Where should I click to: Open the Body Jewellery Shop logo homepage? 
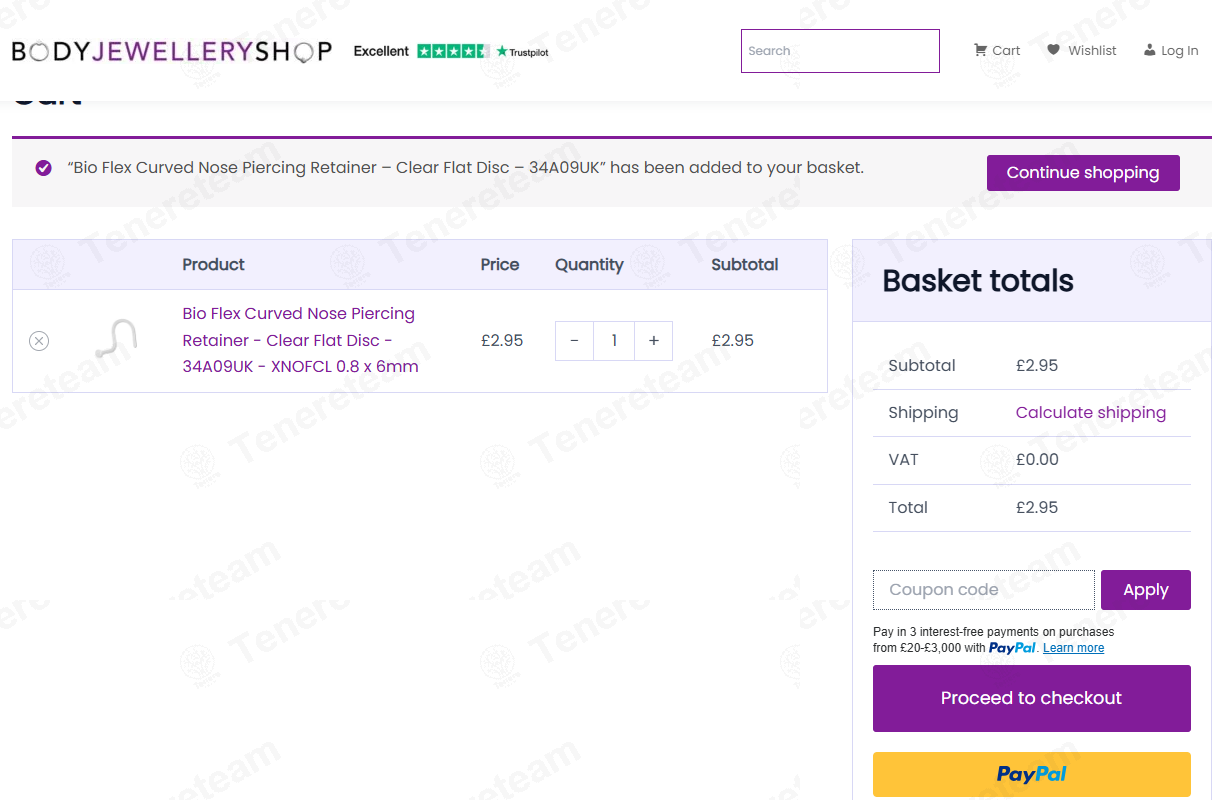pos(171,51)
